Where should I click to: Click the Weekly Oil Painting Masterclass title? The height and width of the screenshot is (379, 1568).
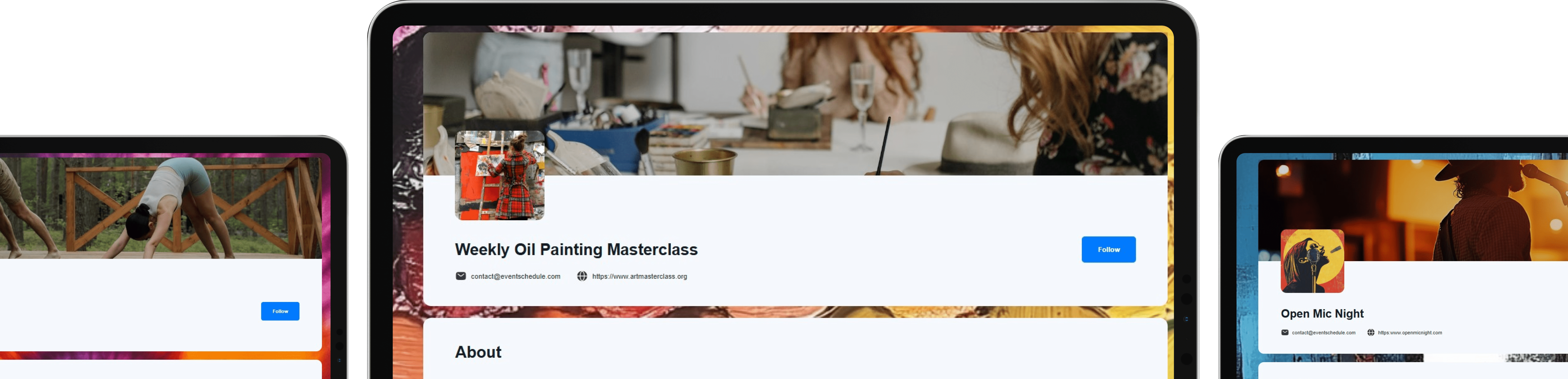pos(577,249)
